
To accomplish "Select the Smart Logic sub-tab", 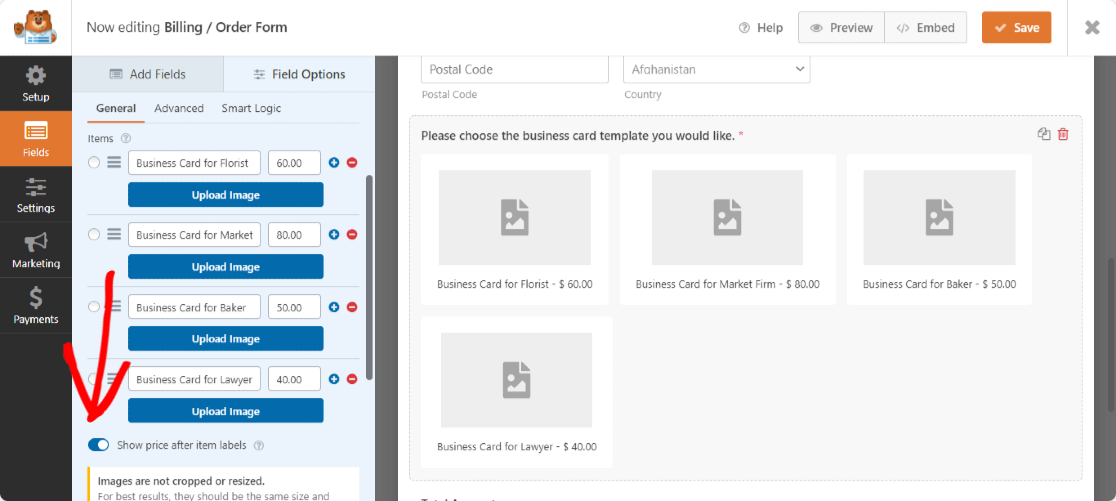I will [x=251, y=108].
